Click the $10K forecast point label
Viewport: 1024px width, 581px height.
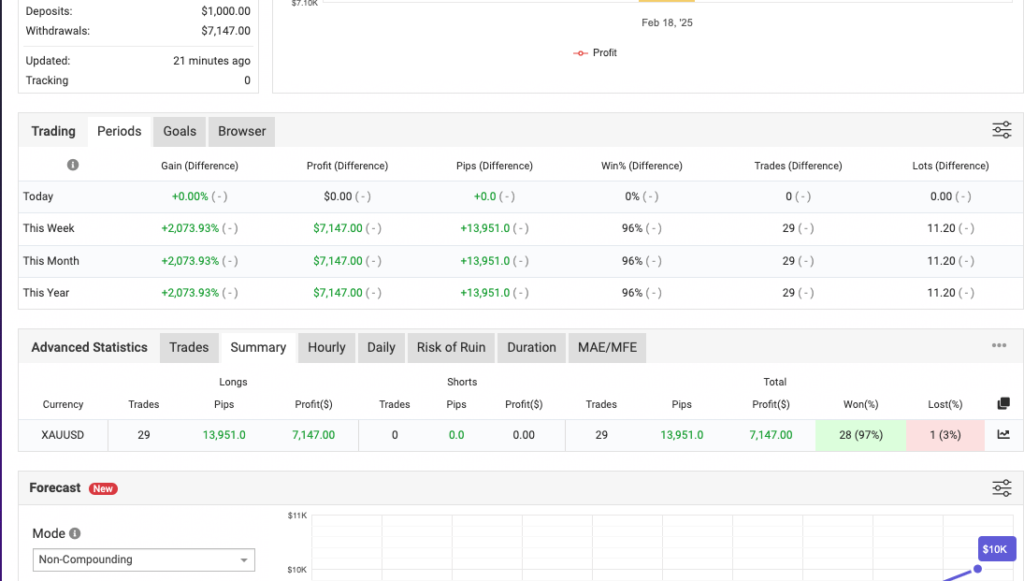[x=997, y=549]
